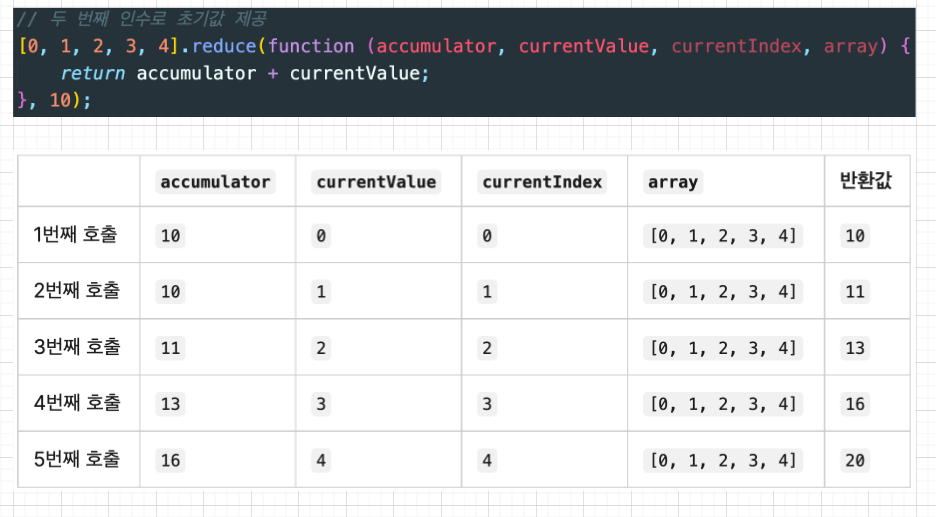Select the currentValue column header
The height and width of the screenshot is (517, 936).
tap(375, 182)
